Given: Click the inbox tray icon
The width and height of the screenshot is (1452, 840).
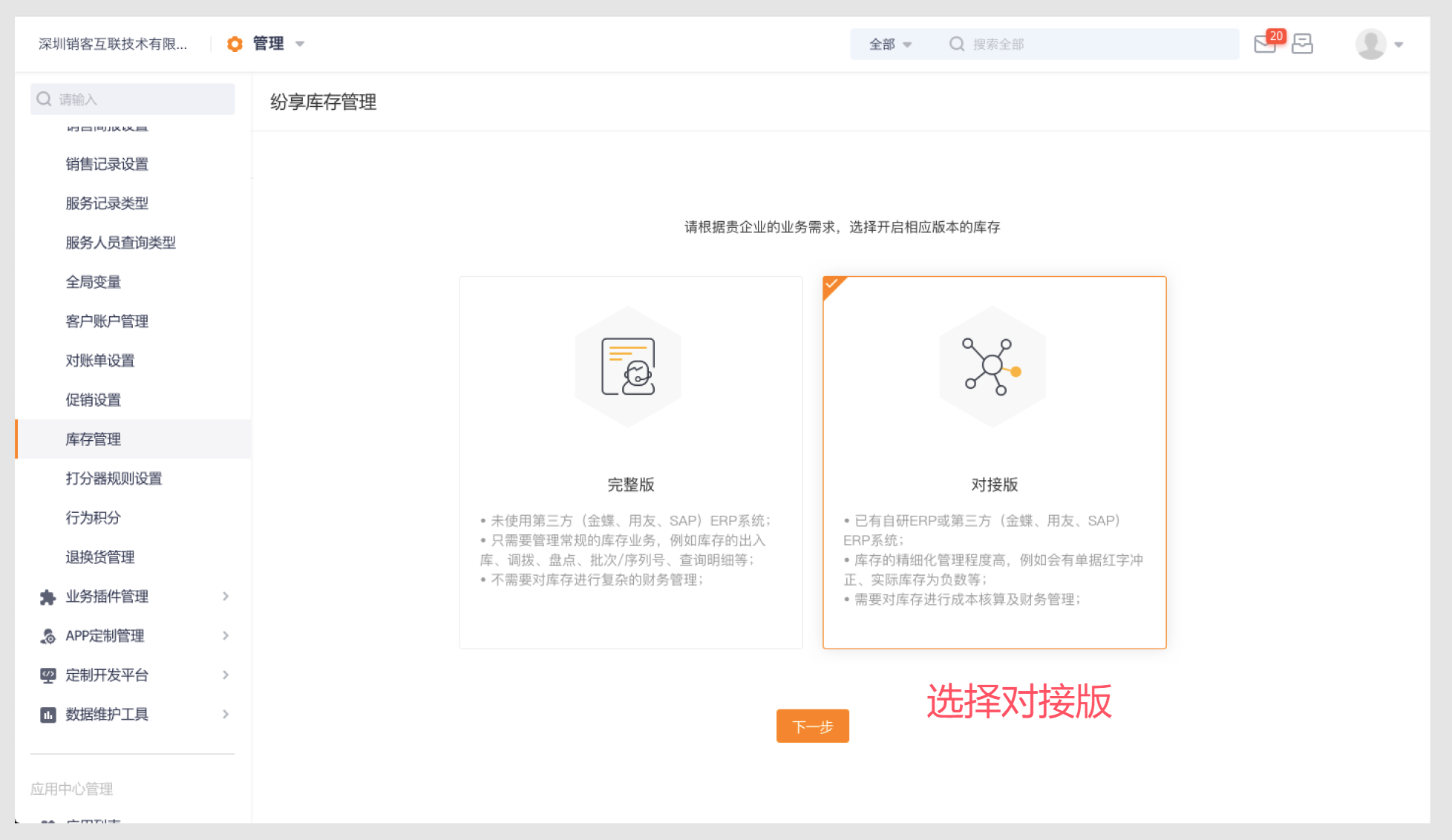Looking at the screenshot, I should click(x=1302, y=44).
